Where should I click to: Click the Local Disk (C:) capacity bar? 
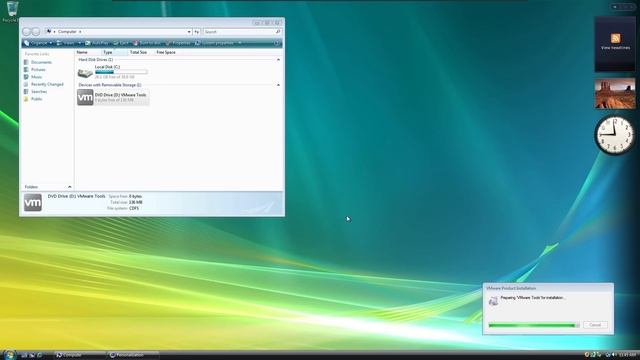121,72
